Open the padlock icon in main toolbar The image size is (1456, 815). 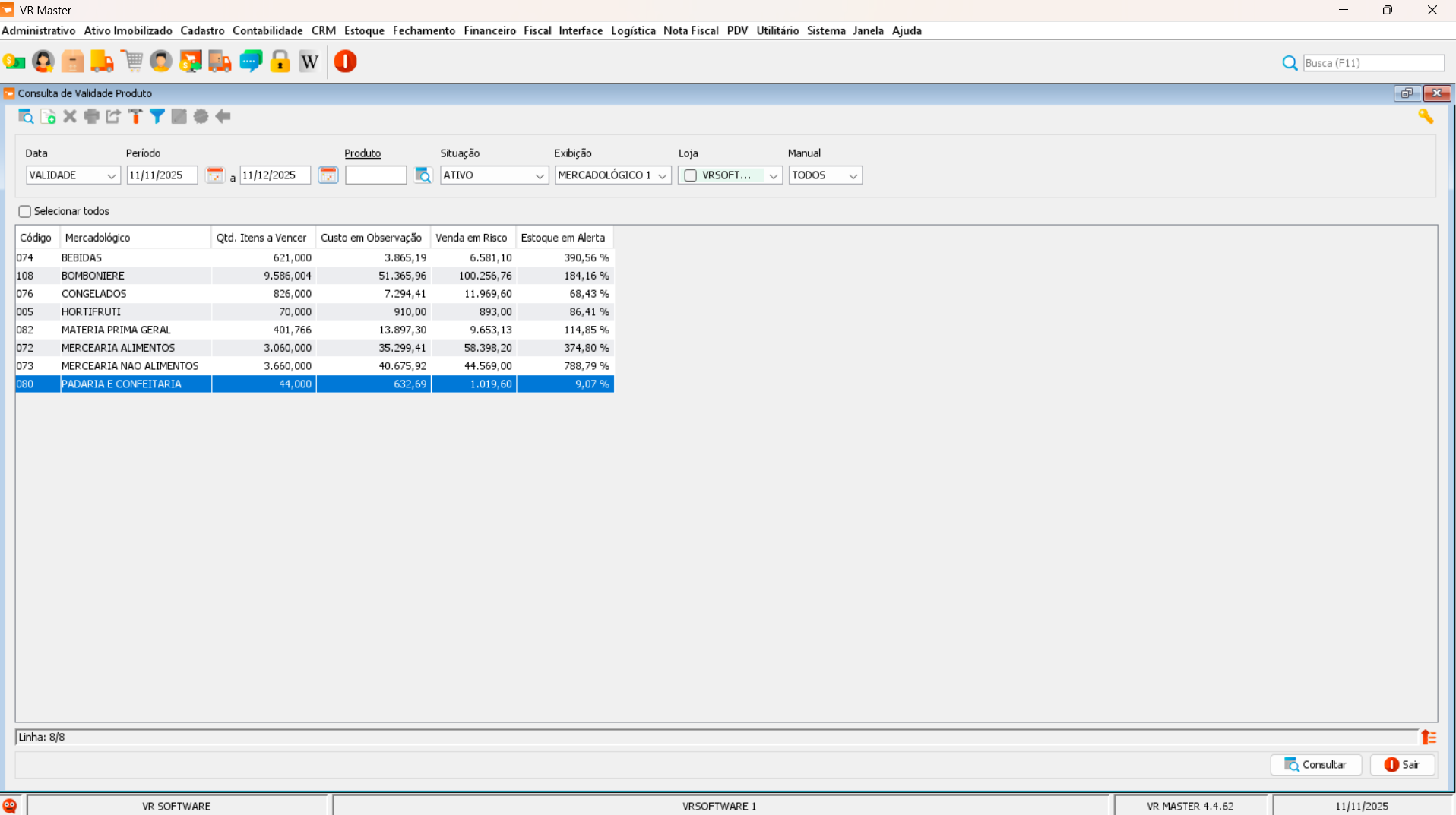pyautogui.click(x=280, y=62)
